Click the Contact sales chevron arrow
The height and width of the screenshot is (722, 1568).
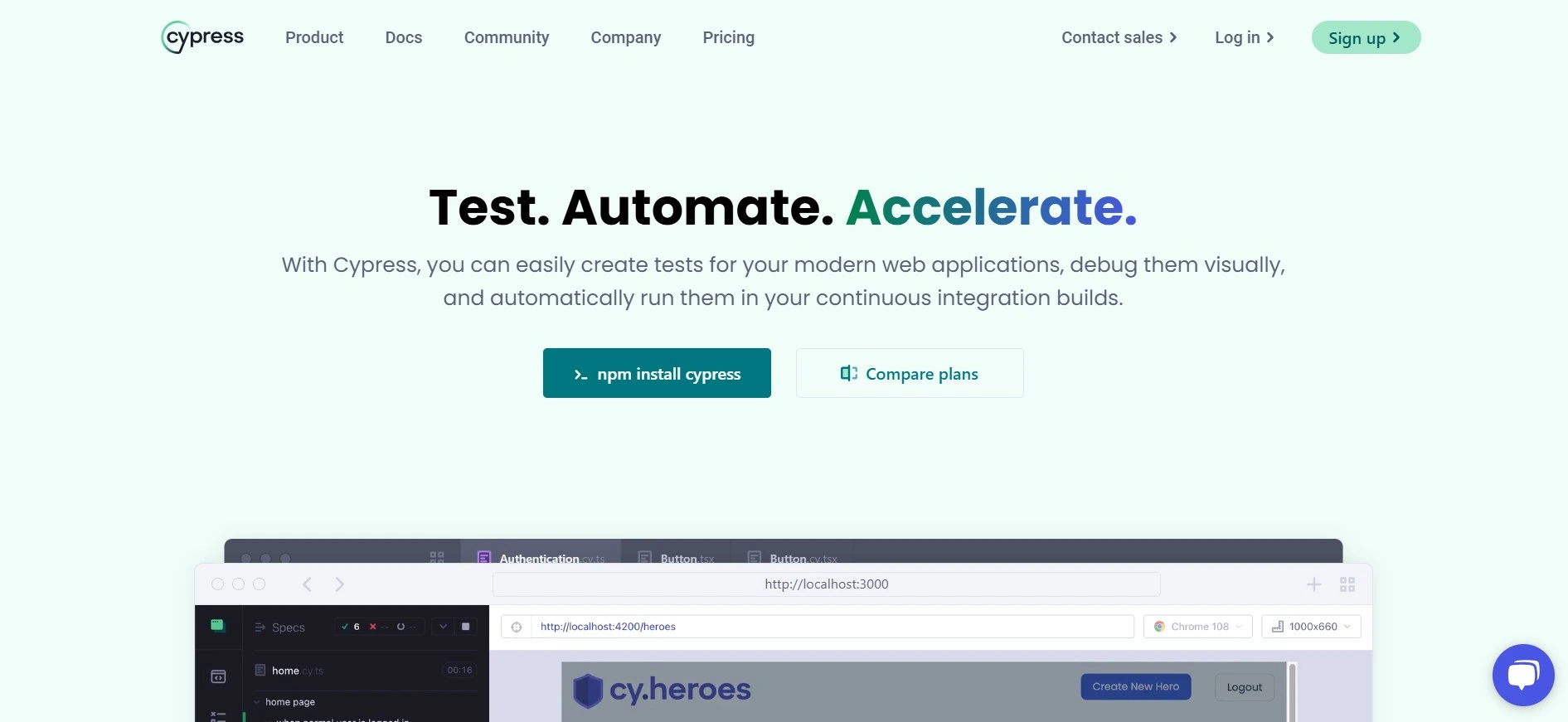point(1173,37)
